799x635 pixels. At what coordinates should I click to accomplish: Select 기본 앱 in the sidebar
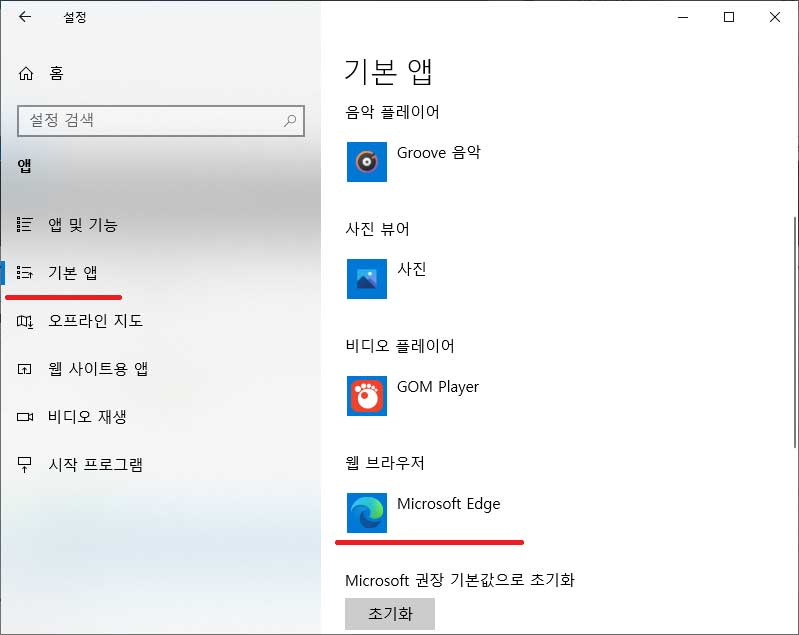pyautogui.click(x=72, y=273)
